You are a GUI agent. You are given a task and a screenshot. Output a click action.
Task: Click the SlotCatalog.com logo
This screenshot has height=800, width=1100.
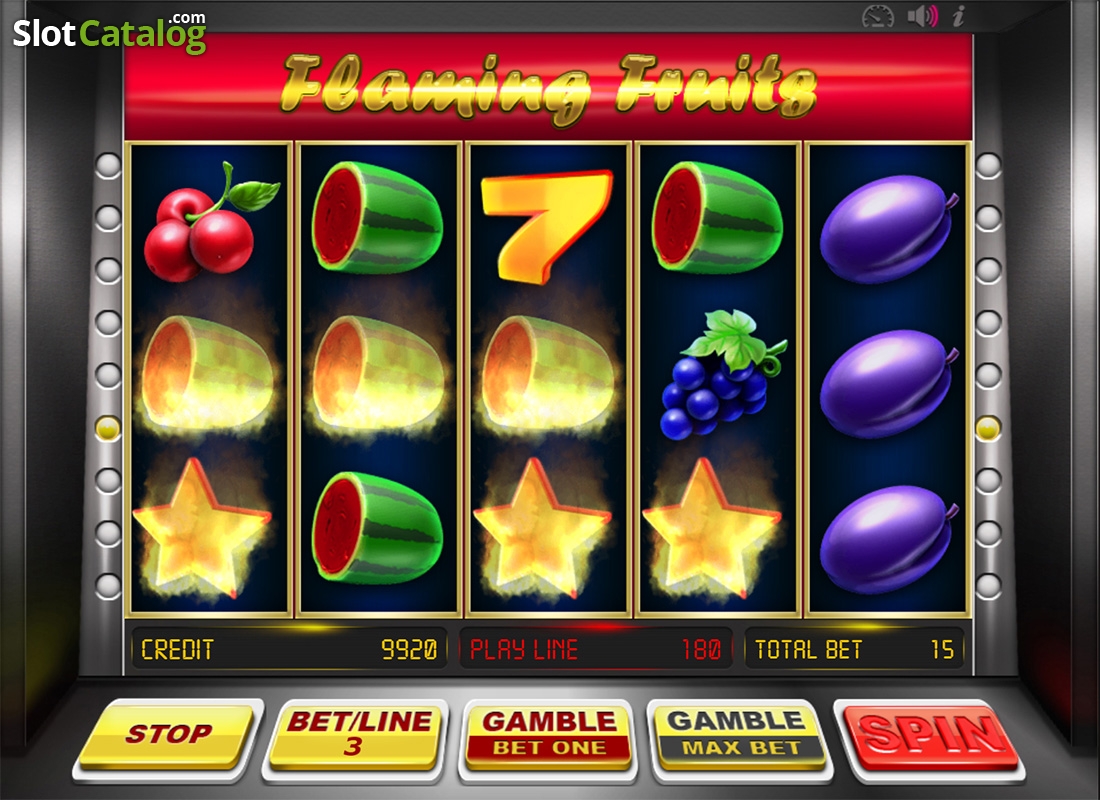coord(109,32)
